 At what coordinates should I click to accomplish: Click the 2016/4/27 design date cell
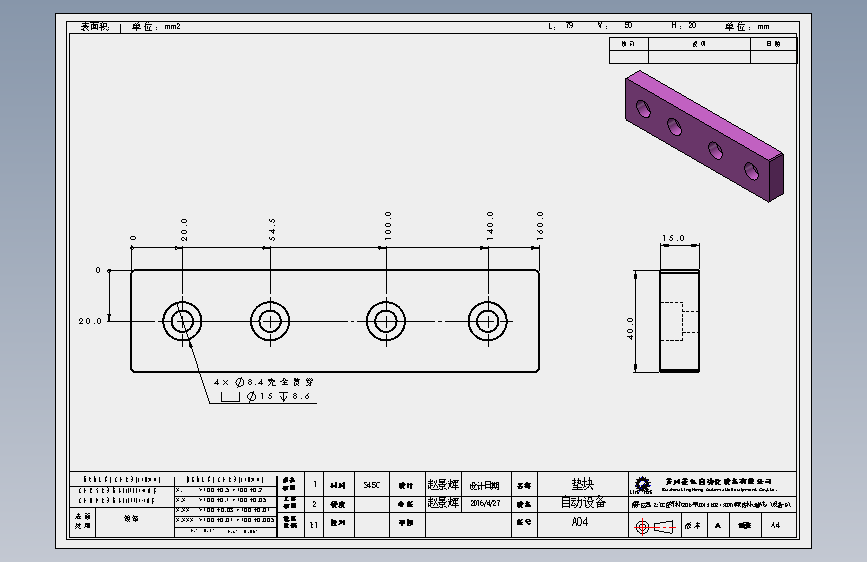(485, 503)
